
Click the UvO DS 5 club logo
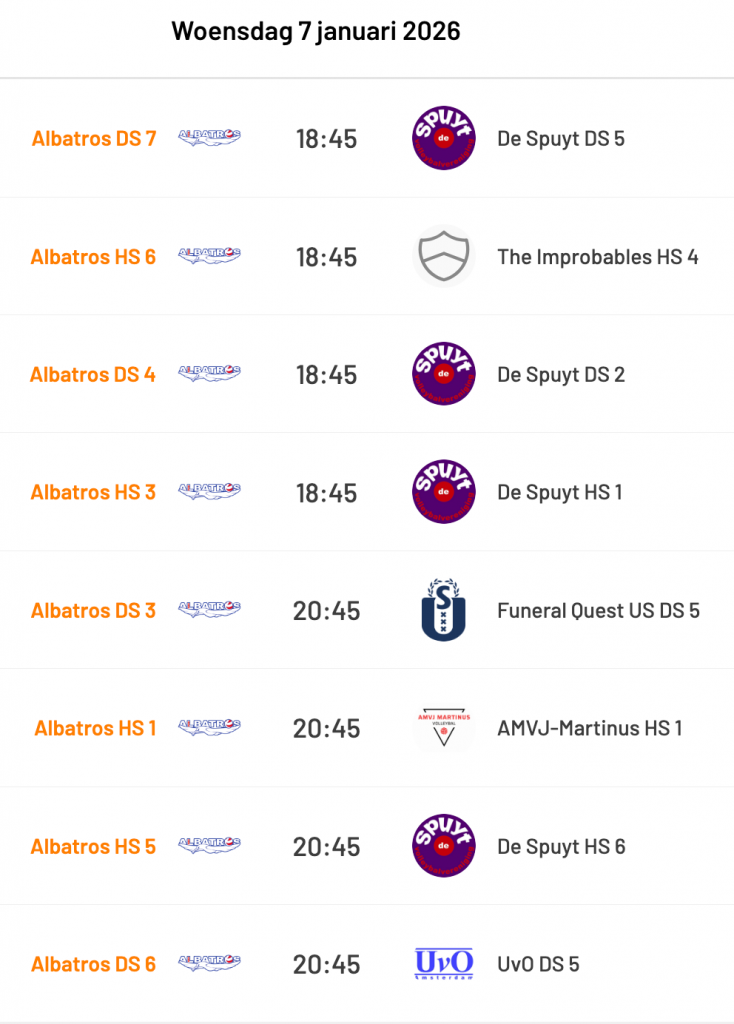click(x=443, y=964)
